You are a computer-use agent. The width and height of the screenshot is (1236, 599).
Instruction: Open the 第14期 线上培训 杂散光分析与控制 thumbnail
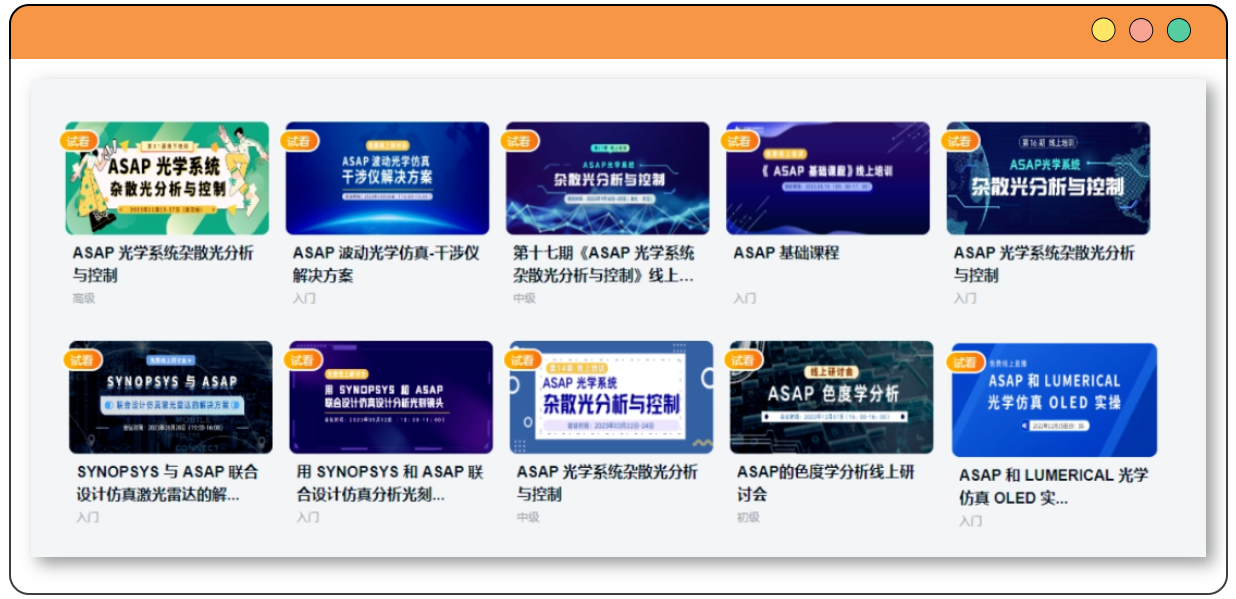click(x=611, y=397)
